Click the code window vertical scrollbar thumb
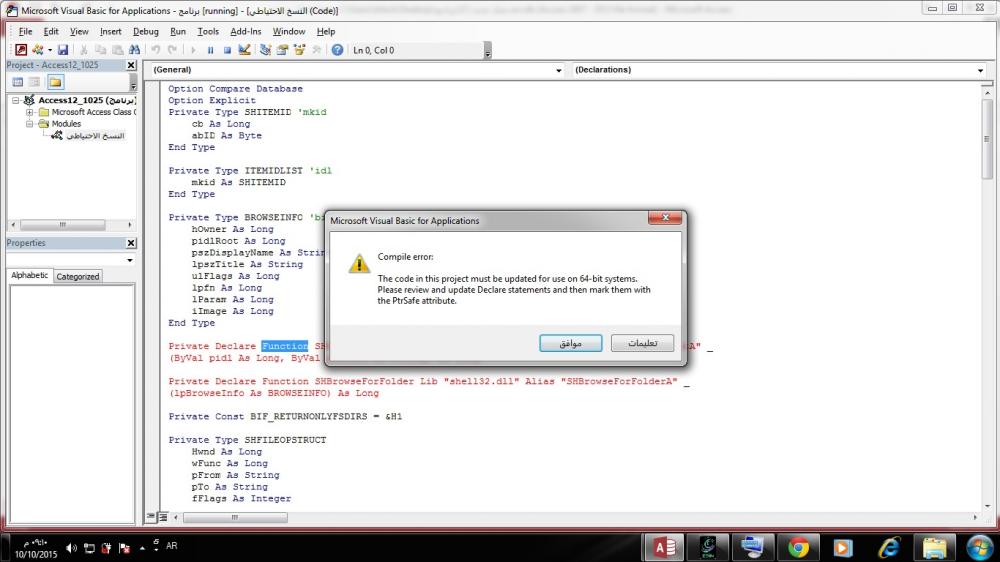Screen dimensions: 1000x562 coord(987,139)
